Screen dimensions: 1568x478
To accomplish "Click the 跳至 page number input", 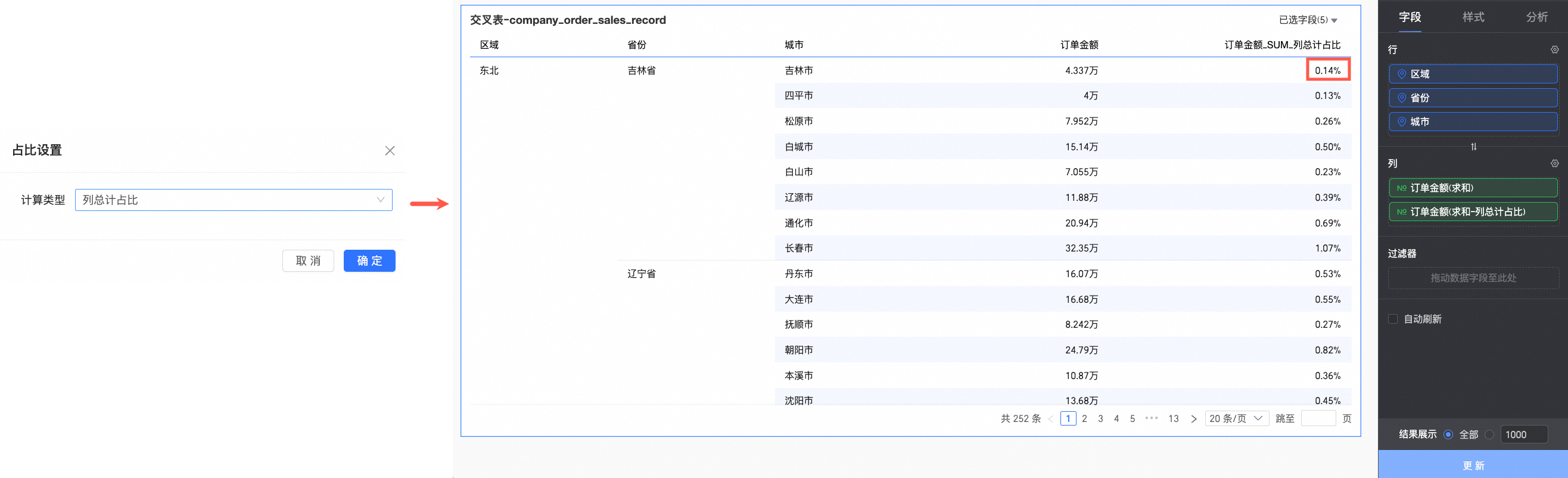I will coord(1318,418).
